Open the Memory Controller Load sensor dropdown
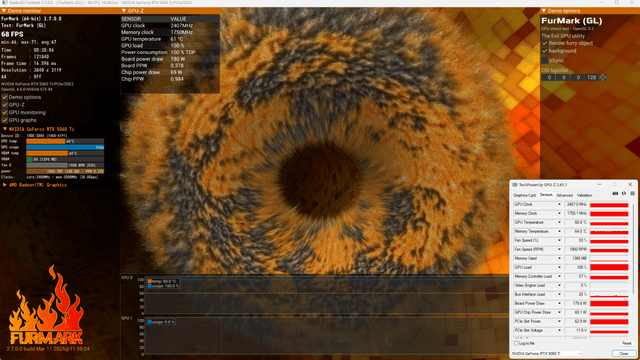Screen dimensions: 640x360 [559, 276]
